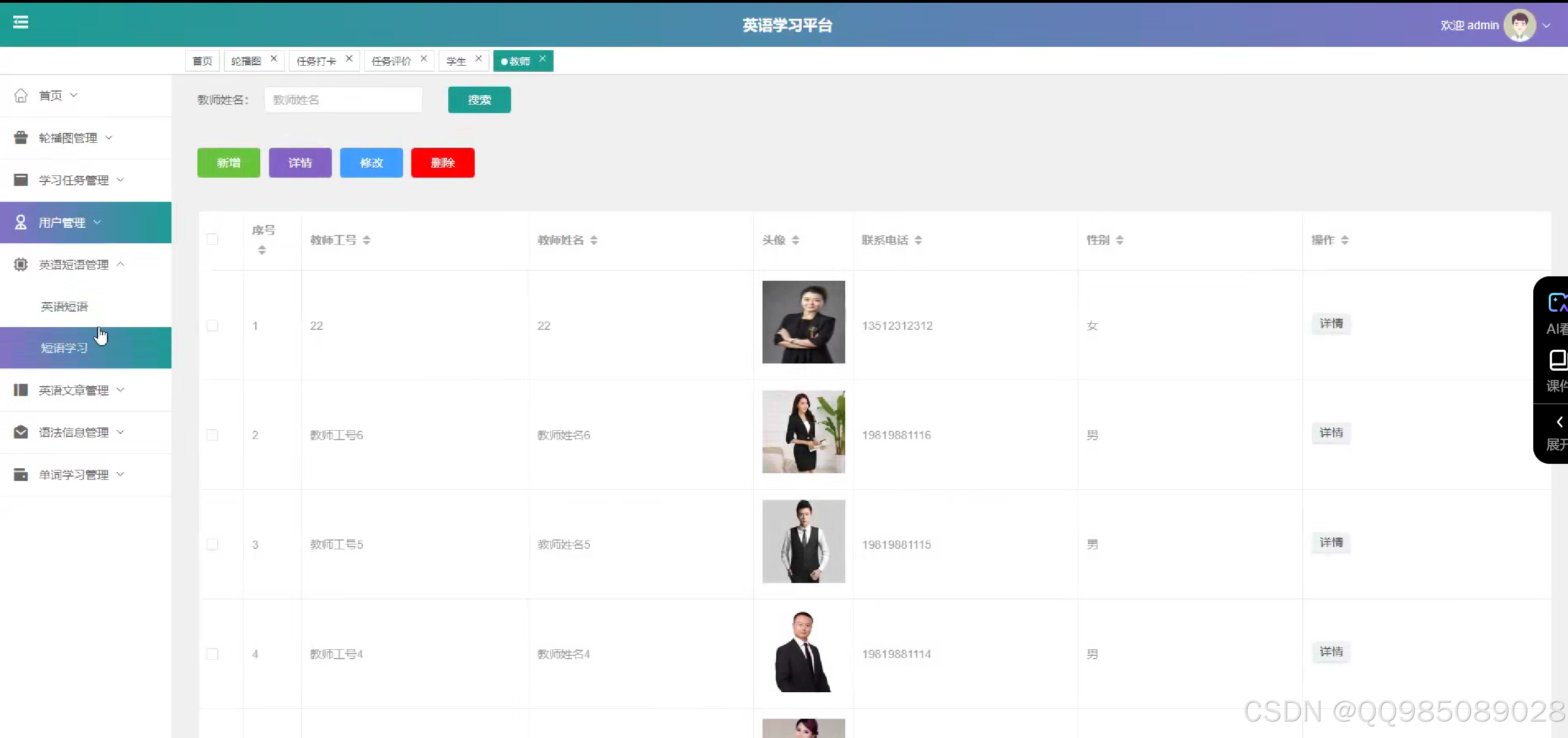Image resolution: width=1568 pixels, height=738 pixels.
Task: Click the 删除 delete button
Action: [443, 163]
